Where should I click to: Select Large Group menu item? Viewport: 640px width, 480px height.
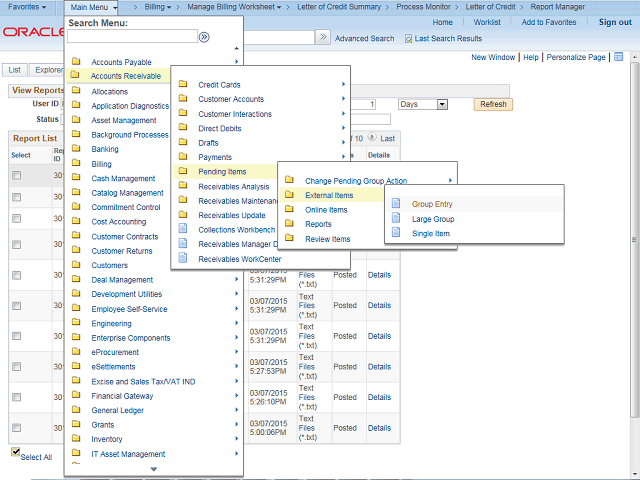[x=433, y=219]
